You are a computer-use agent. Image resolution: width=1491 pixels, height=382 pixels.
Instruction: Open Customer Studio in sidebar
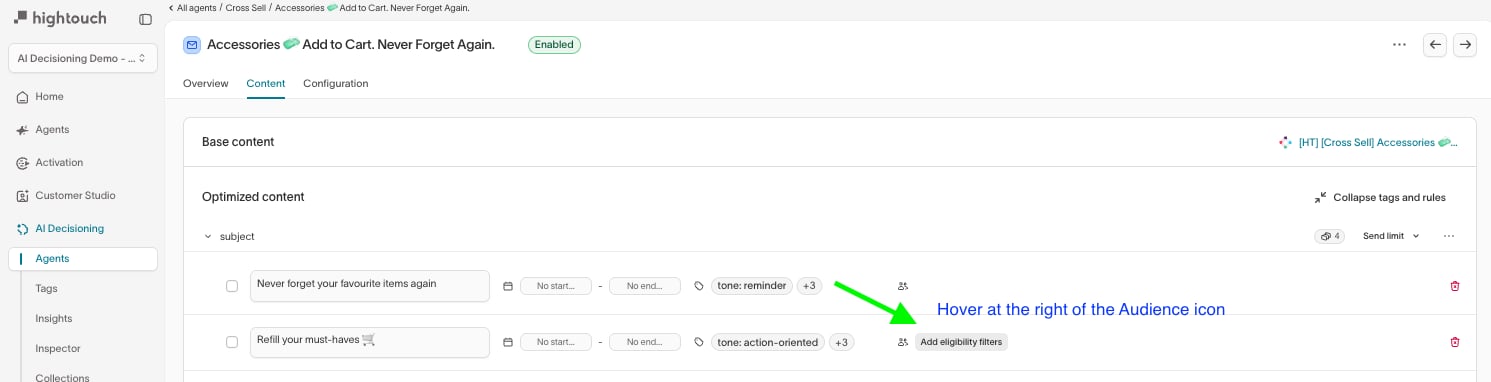(75, 196)
